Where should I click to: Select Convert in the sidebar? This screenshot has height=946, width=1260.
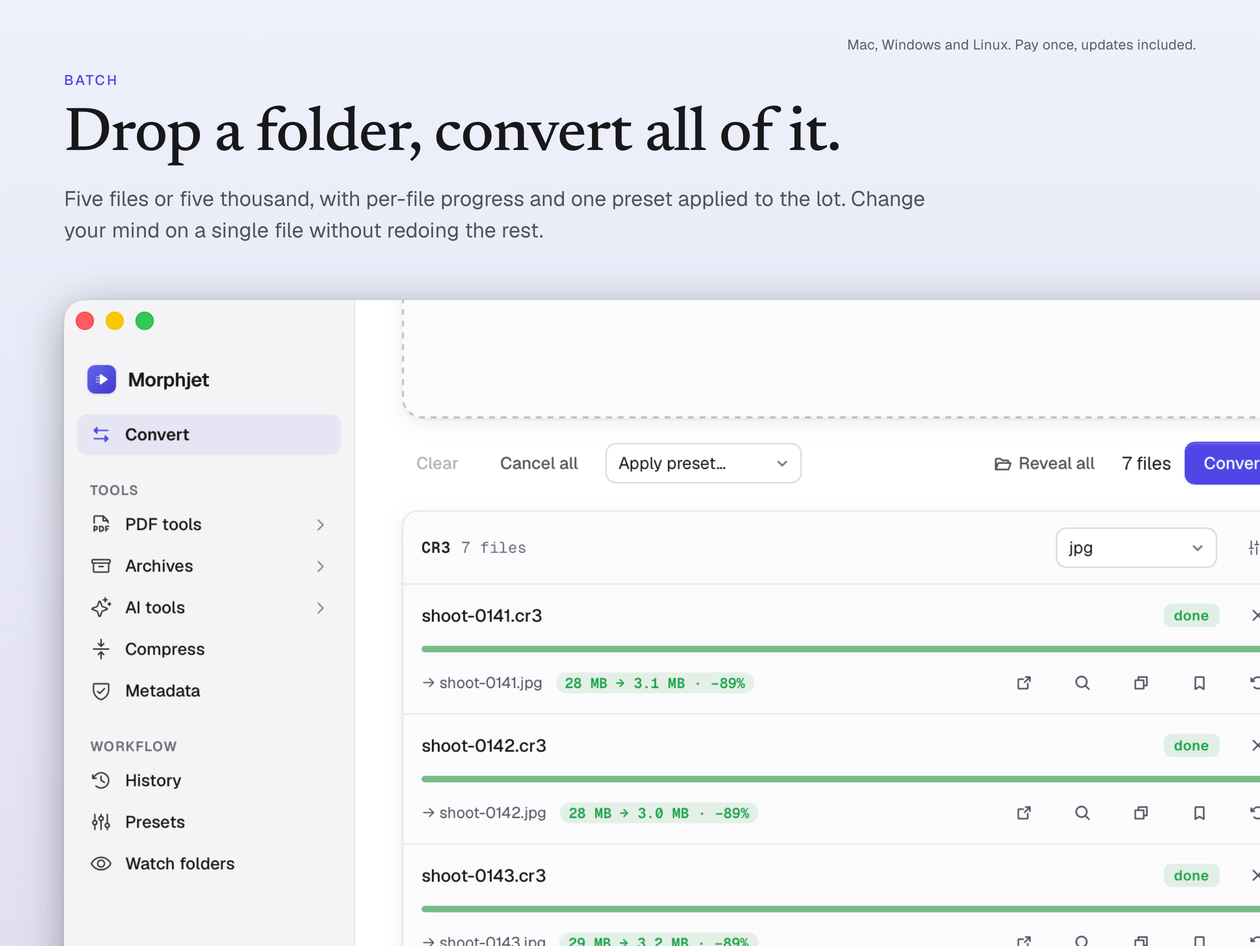209,434
